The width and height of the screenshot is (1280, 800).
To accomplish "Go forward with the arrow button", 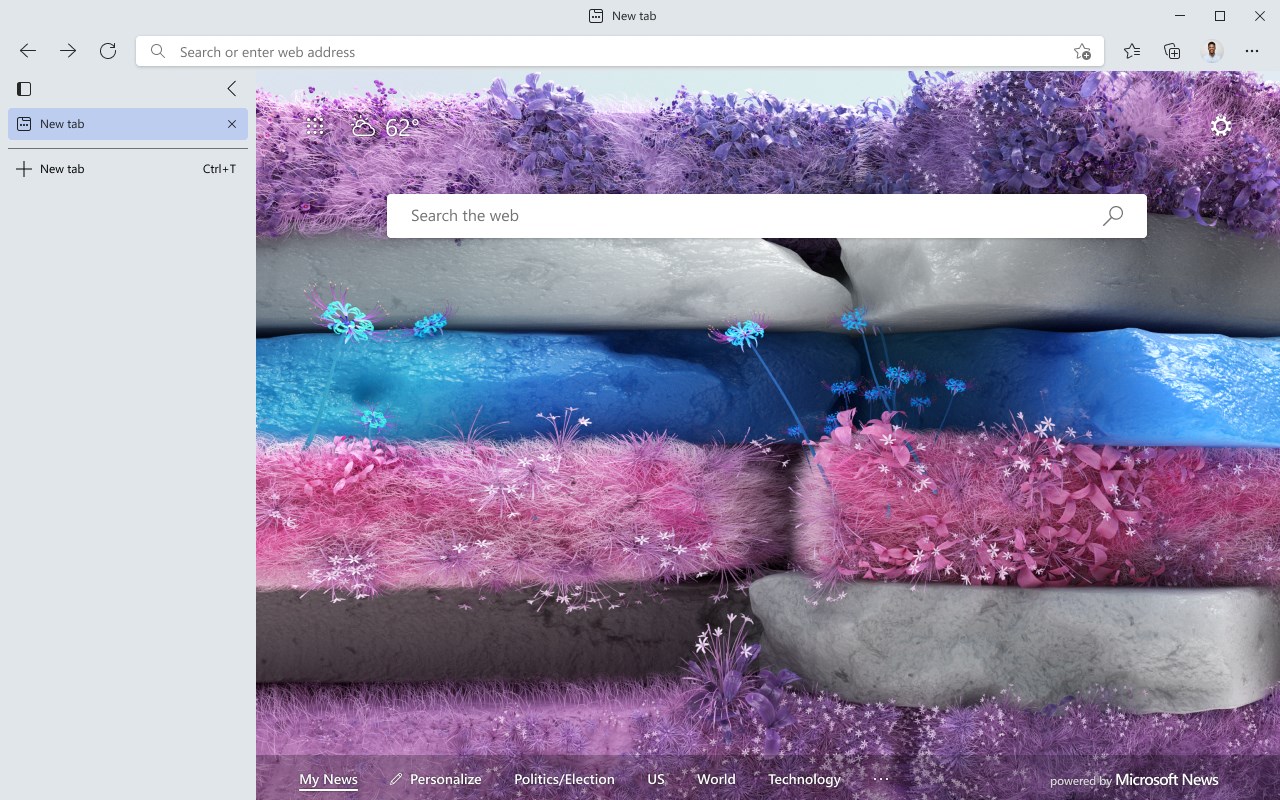I will click(68, 51).
